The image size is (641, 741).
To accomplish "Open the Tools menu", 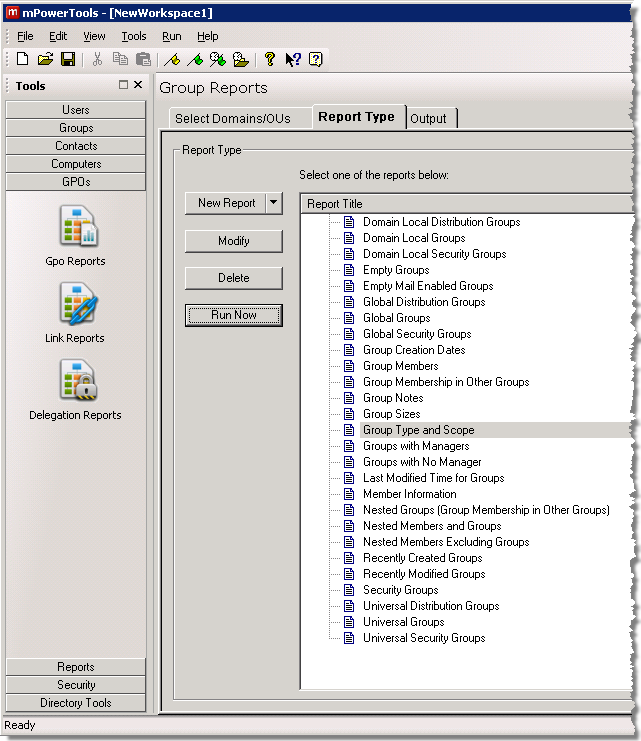I will point(134,36).
